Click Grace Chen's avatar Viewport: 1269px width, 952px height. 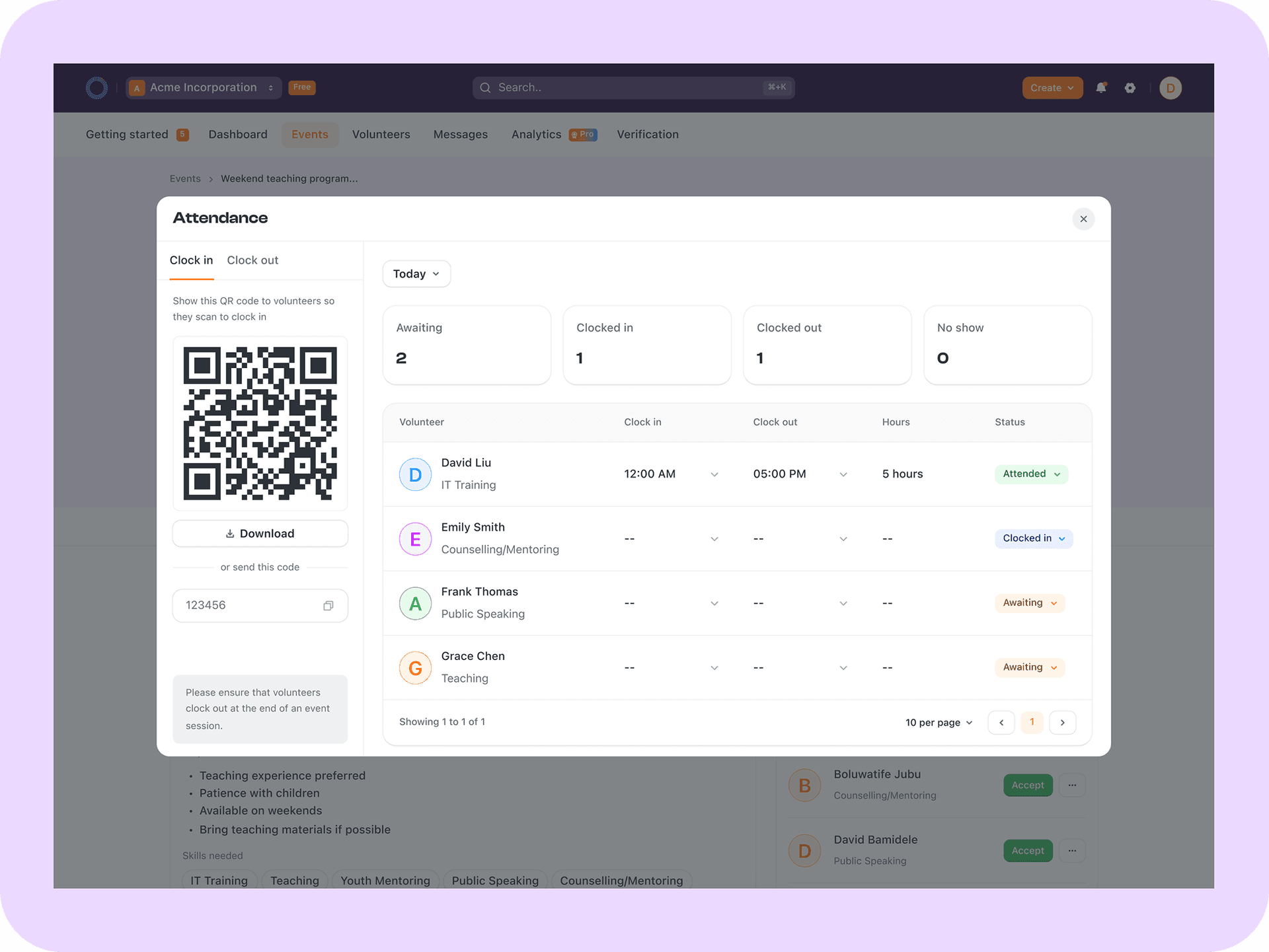tap(415, 668)
